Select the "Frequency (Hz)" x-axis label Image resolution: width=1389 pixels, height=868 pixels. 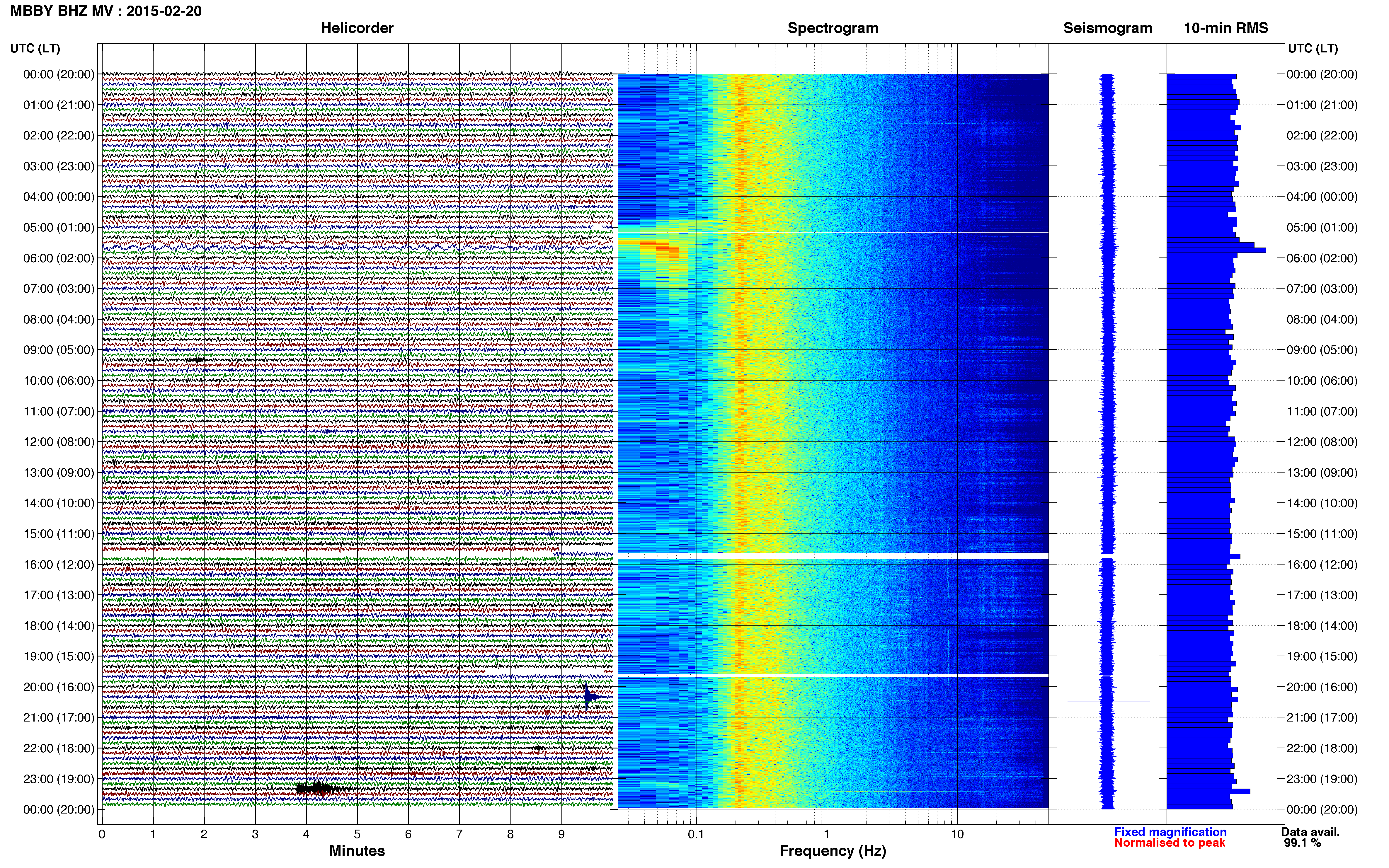833,851
